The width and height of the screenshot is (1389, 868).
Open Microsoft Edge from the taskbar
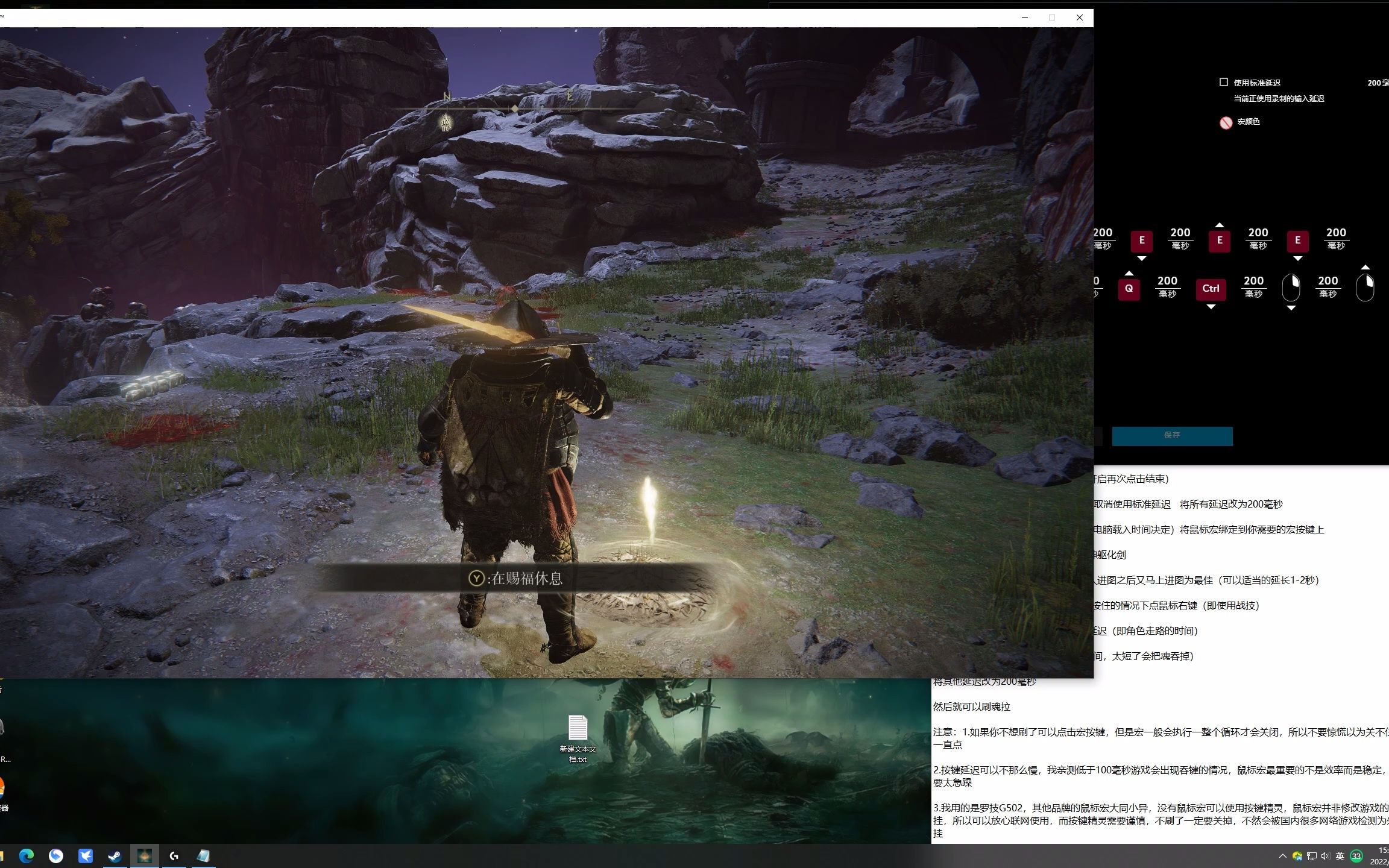pos(27,856)
